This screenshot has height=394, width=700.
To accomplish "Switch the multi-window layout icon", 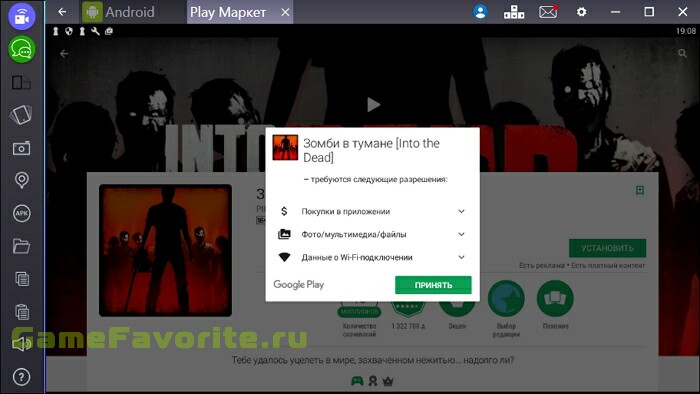I will (21, 83).
